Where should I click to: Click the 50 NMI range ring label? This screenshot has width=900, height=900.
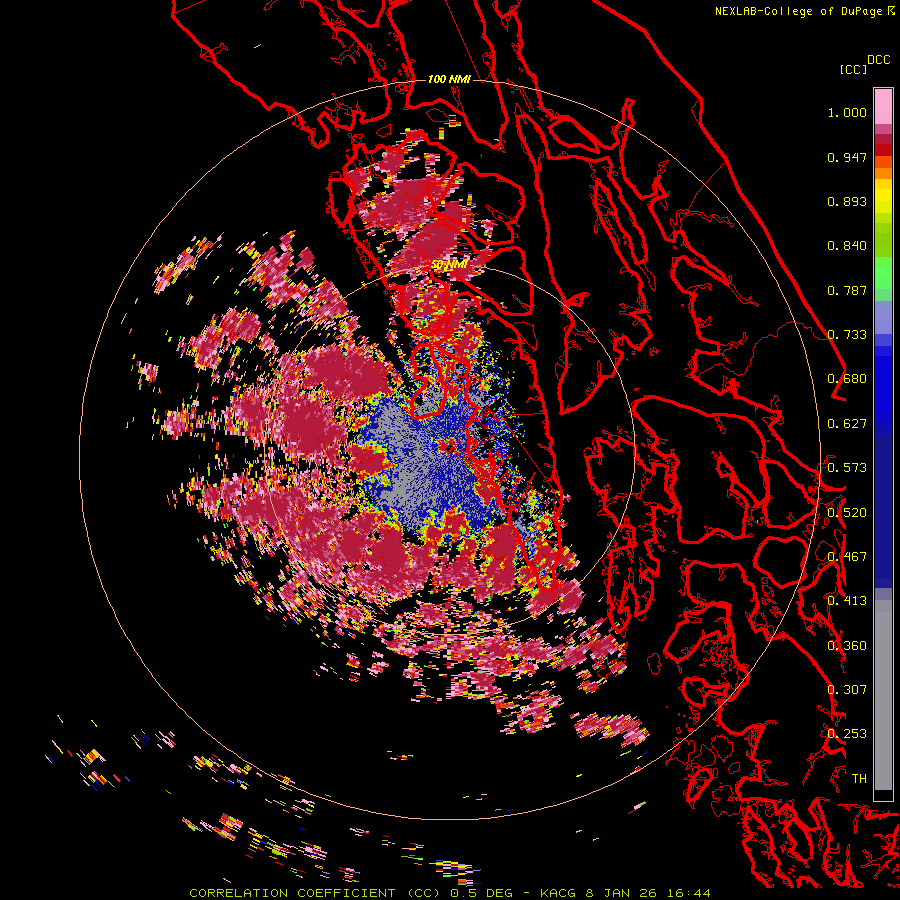tap(449, 265)
